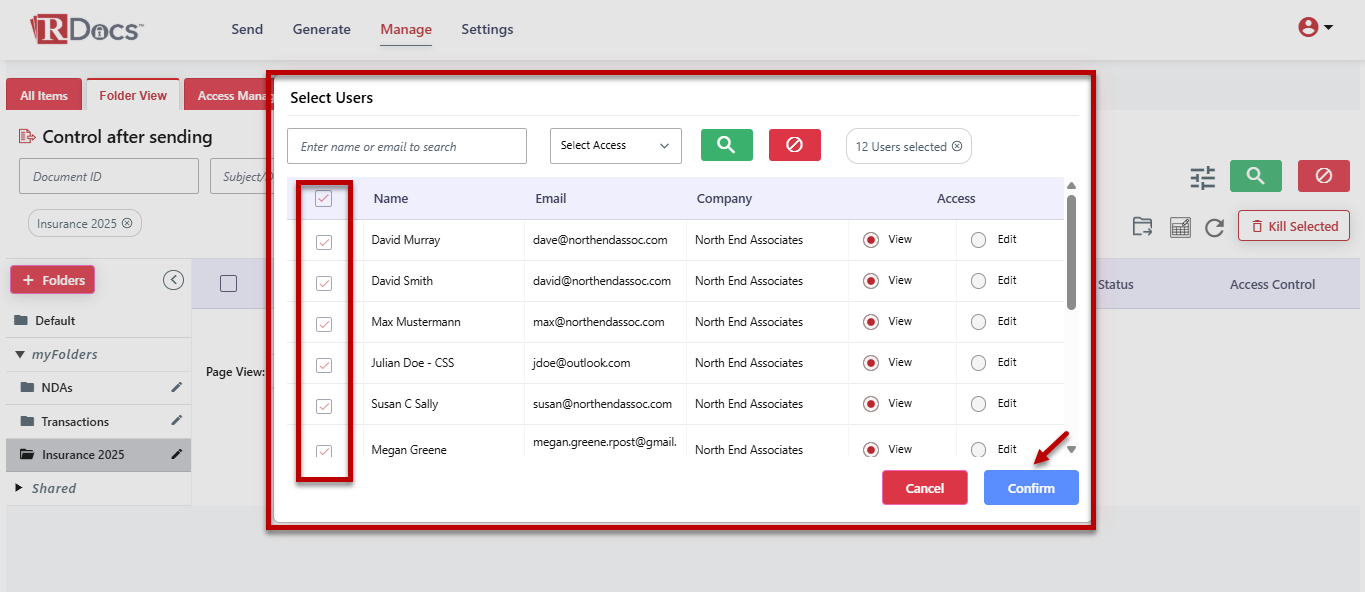Open the filter sliders icon on main page

point(1202,177)
